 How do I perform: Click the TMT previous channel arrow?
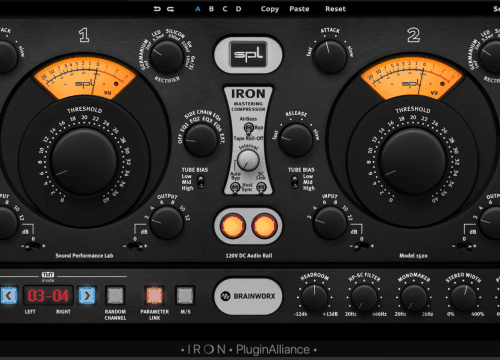9,295
